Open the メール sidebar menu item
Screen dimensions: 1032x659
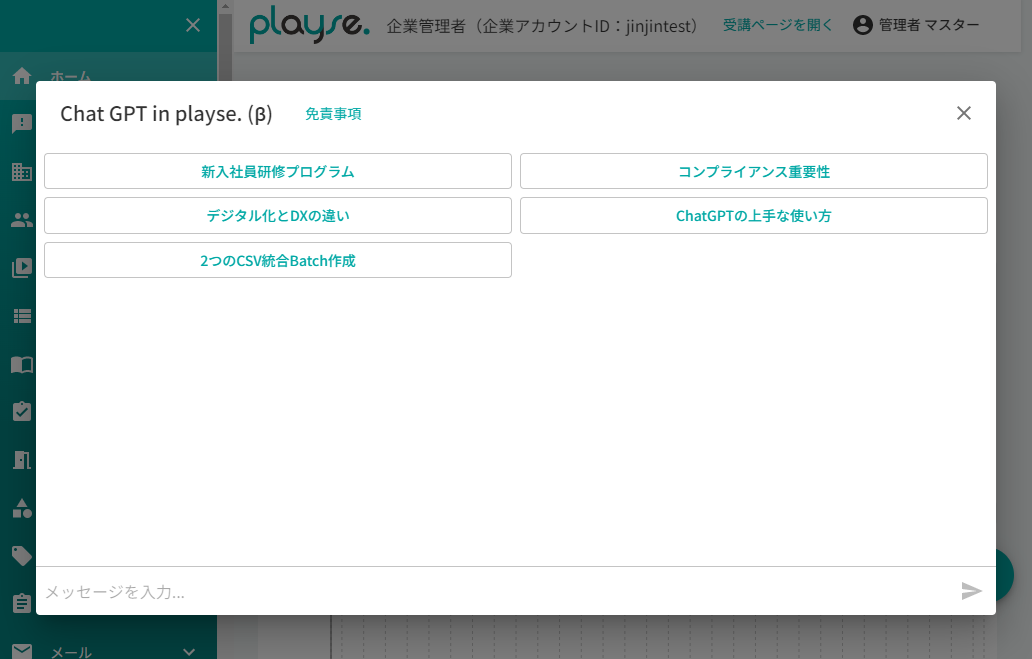click(x=108, y=651)
